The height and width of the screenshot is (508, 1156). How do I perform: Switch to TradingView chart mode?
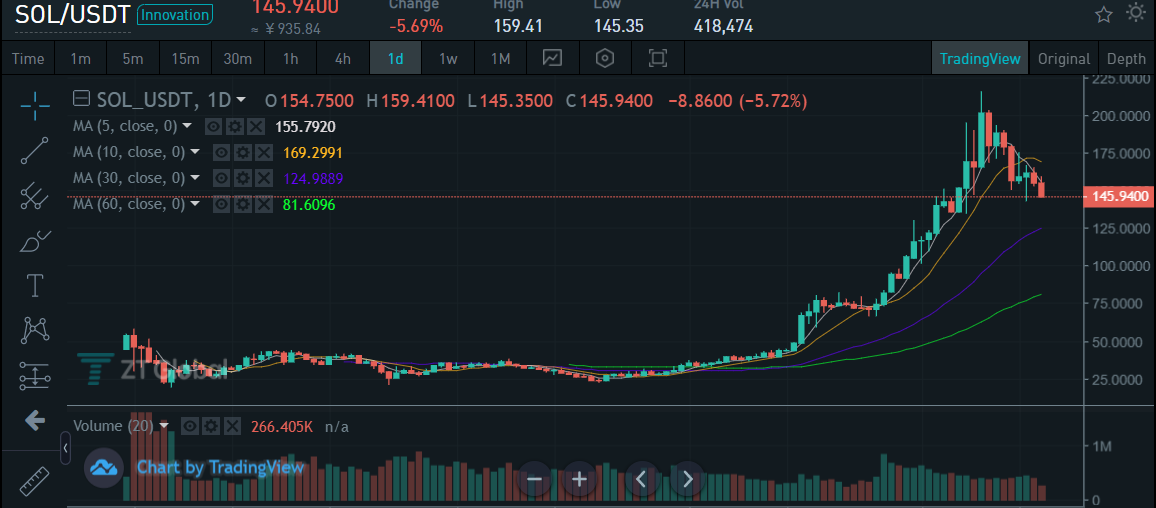(x=980, y=58)
